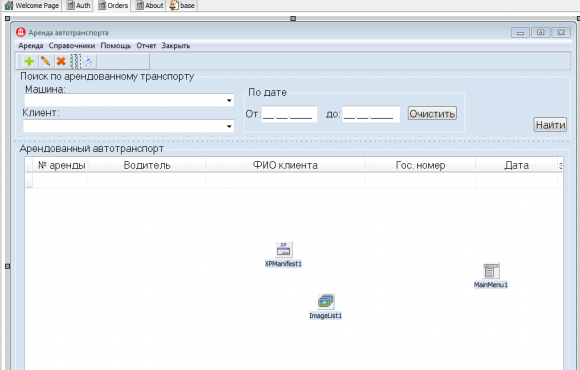Expand the Машина combo box dropdown
Viewport: 580px width, 370px height.
[229, 100]
